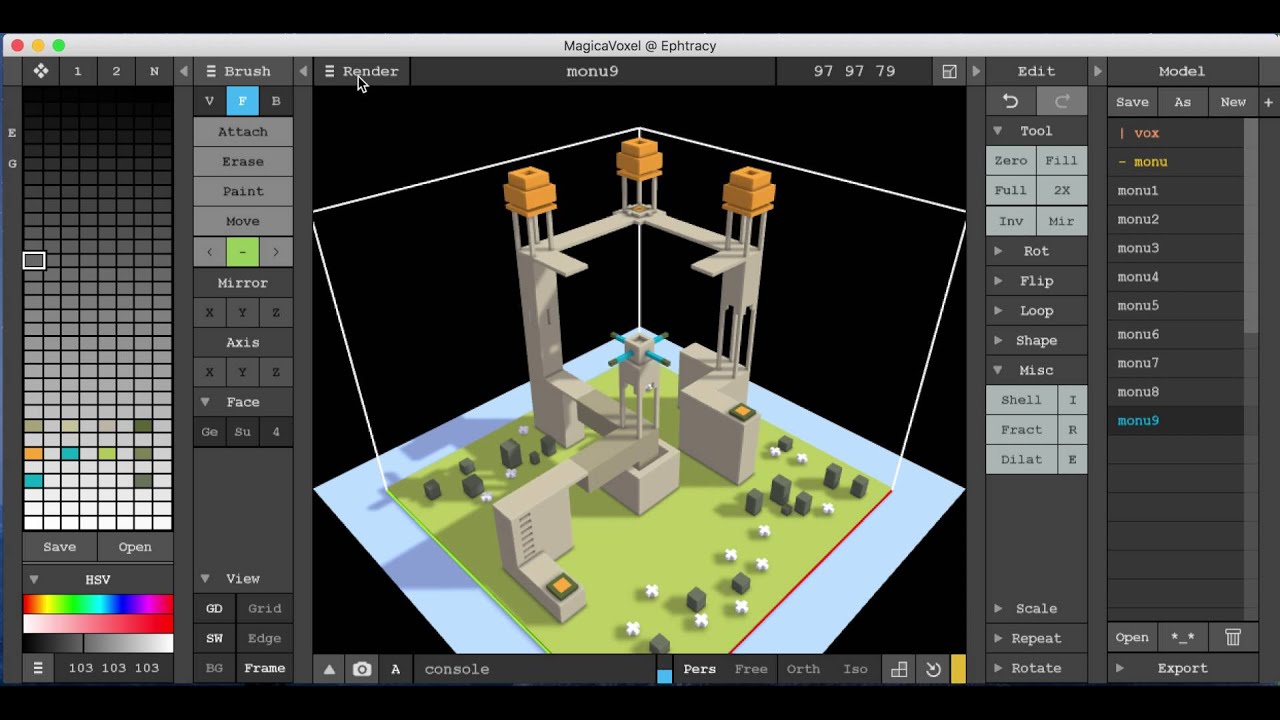
Task: Switch to Iso camera view
Action: [855, 669]
